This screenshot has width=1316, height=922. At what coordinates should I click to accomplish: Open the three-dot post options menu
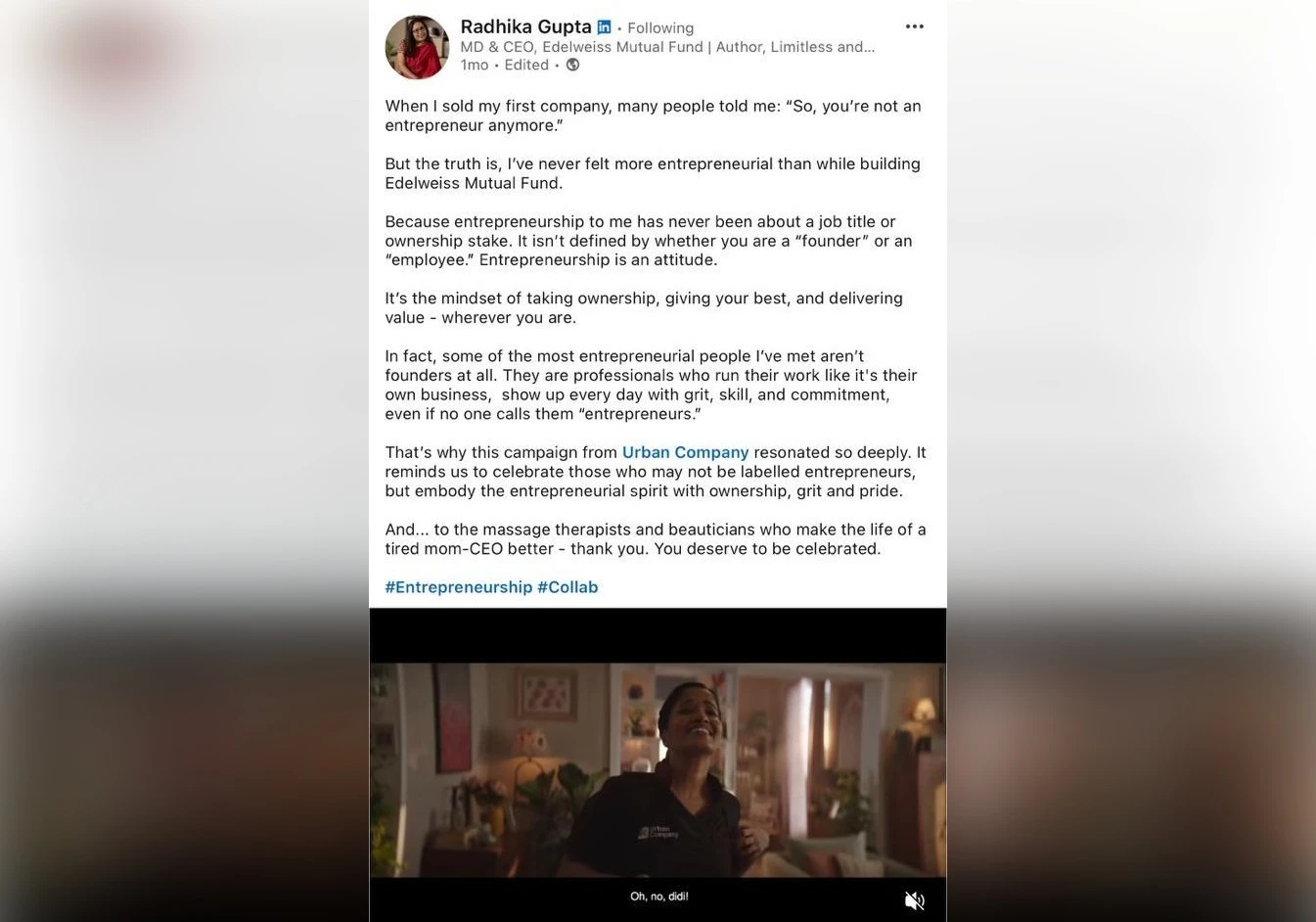tap(914, 26)
